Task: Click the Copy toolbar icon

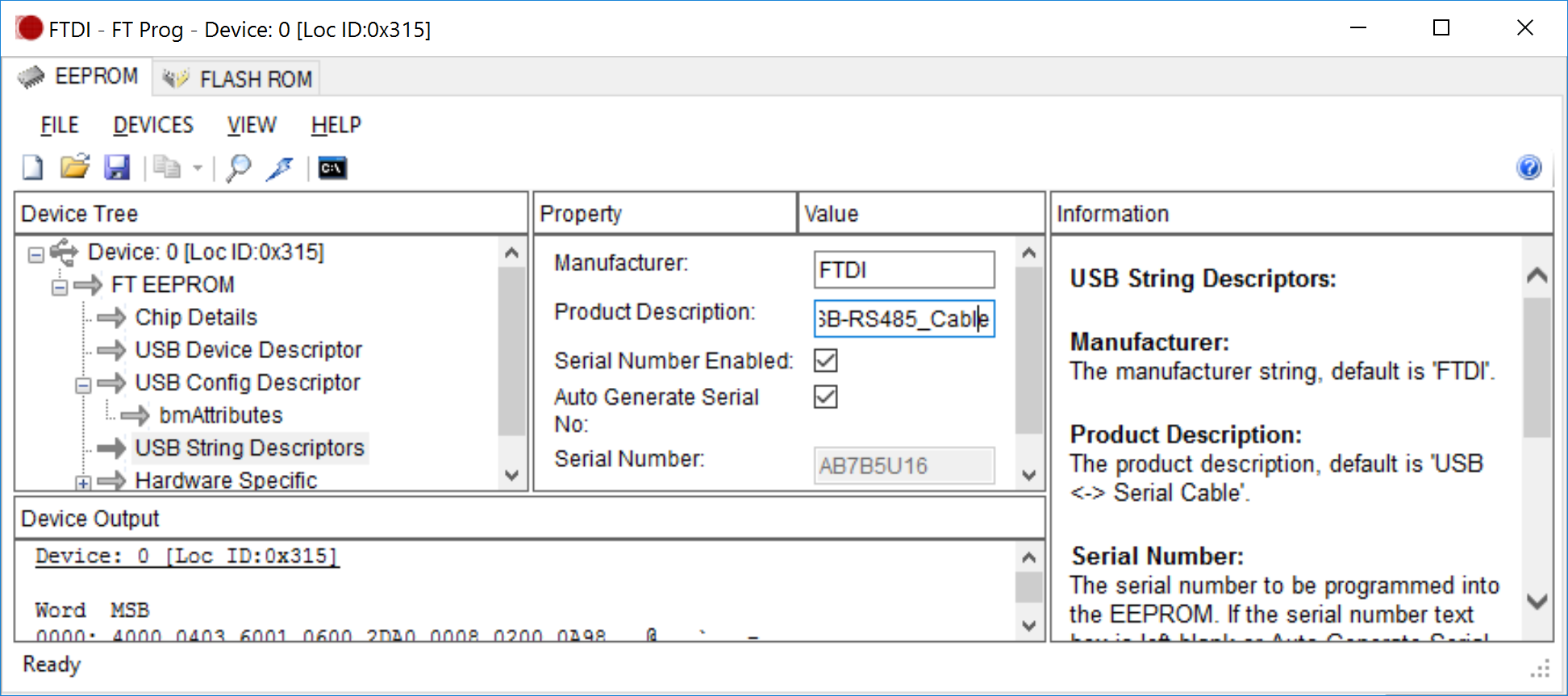Action: click(x=167, y=167)
